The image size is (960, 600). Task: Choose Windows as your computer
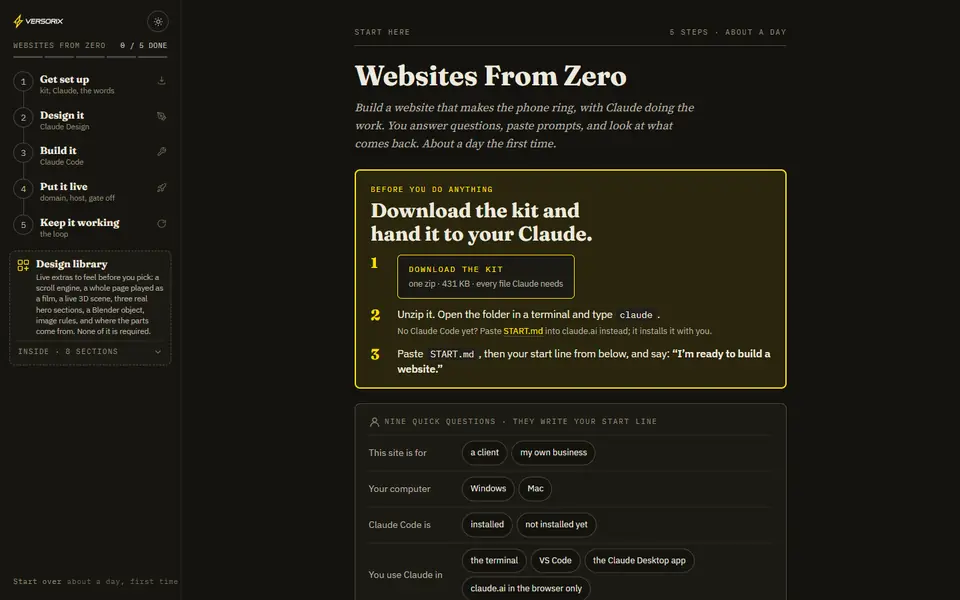[x=488, y=489]
